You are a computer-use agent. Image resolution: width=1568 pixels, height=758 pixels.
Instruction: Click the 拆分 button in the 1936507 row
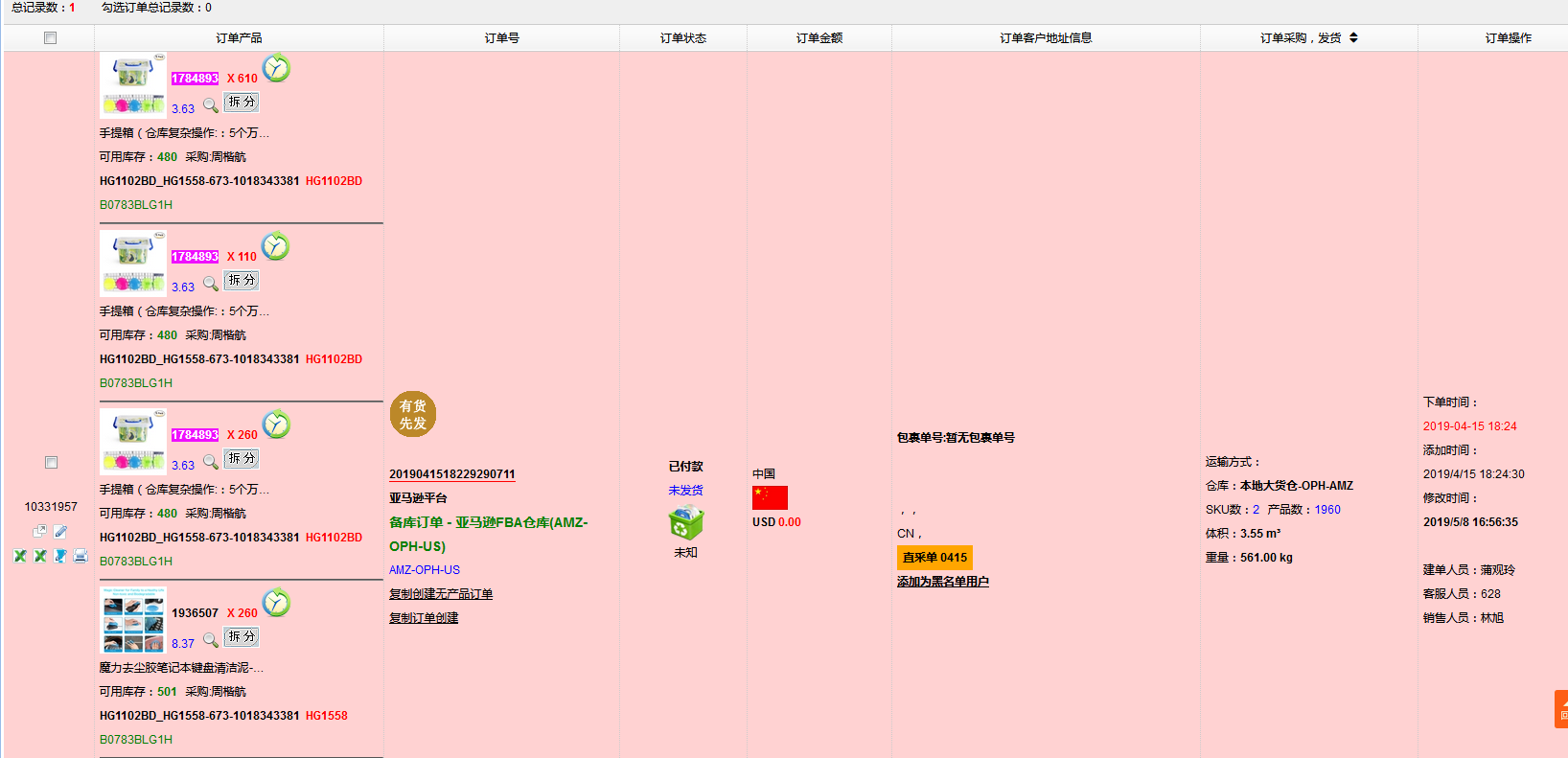pyautogui.click(x=242, y=636)
